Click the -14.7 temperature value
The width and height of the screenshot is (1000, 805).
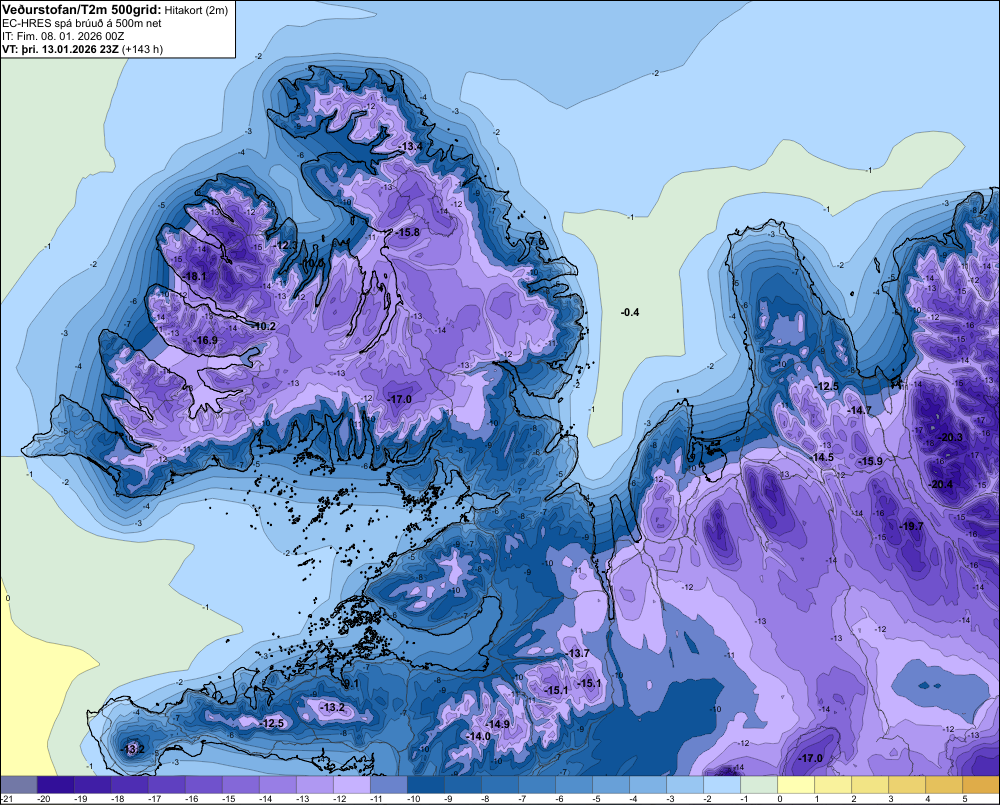point(859,410)
